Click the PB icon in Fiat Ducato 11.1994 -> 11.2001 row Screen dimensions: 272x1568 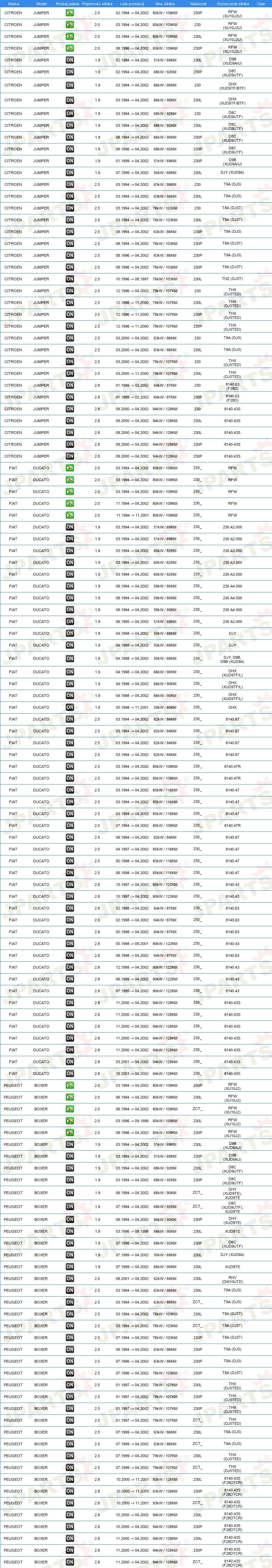[x=70, y=516]
